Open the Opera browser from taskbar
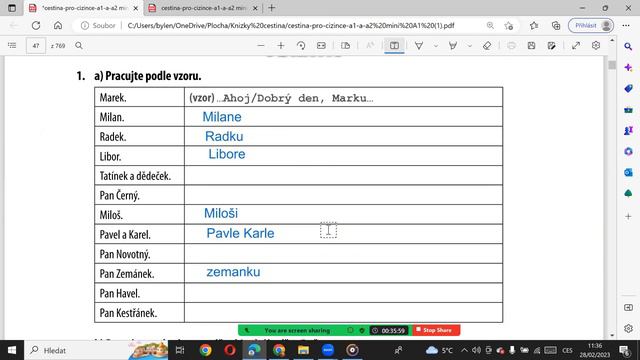The width and height of the screenshot is (640, 360). pyautogui.click(x=230, y=350)
